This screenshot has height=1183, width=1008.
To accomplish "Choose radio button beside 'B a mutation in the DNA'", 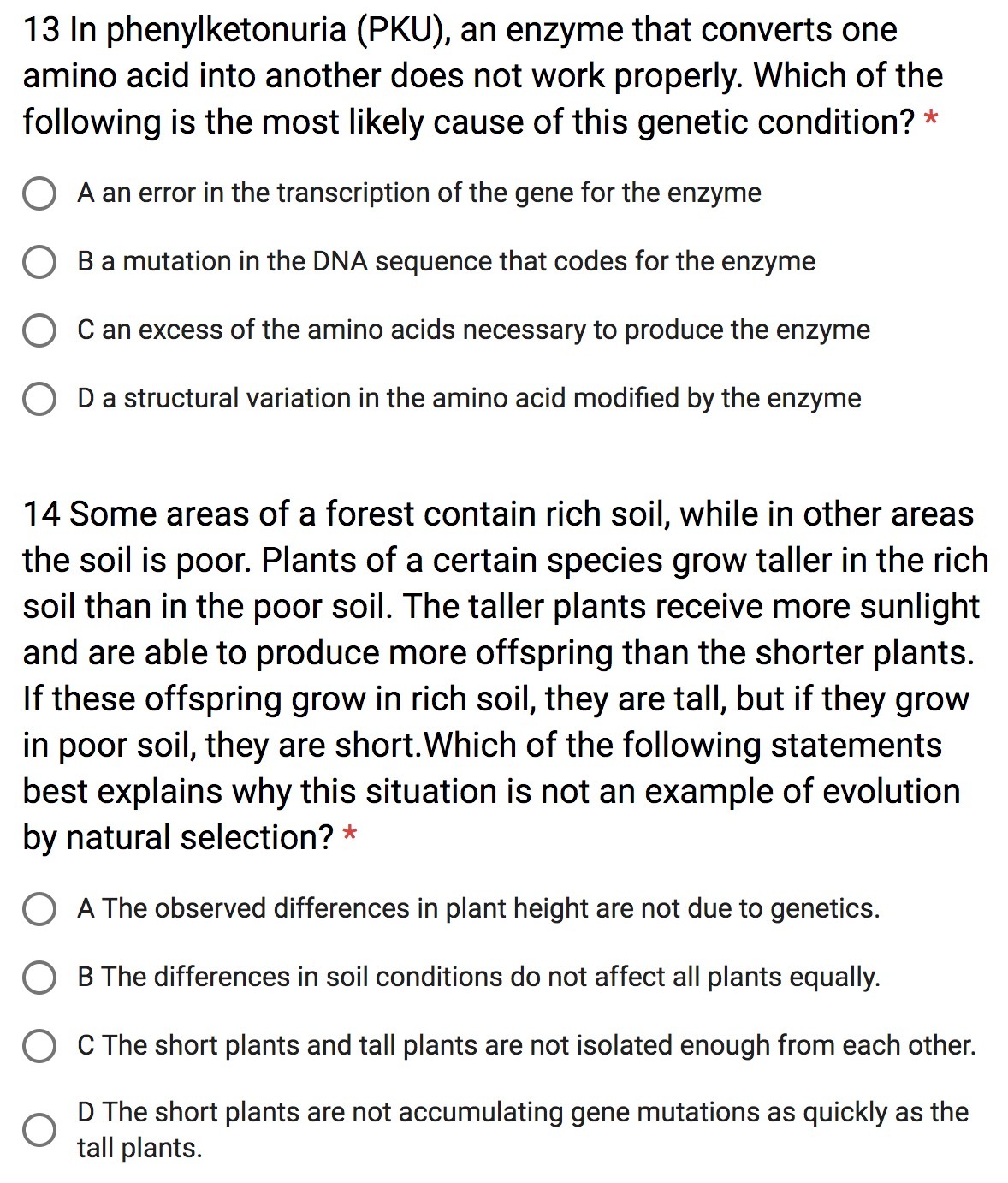I will [x=39, y=262].
